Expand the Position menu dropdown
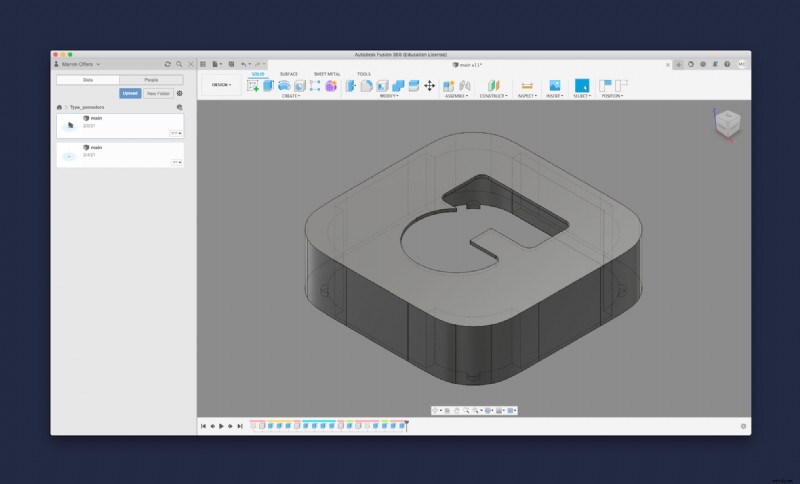The width and height of the screenshot is (800, 484). coord(612,96)
